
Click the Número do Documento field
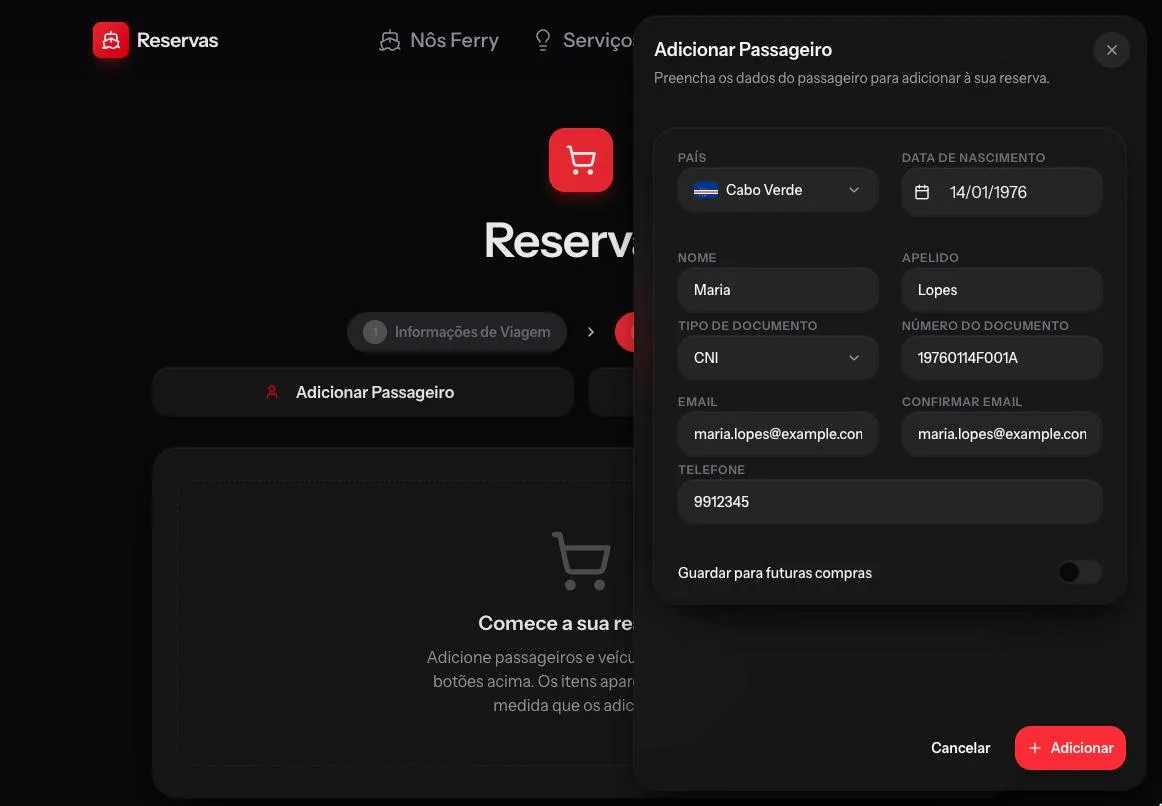[1001, 358]
